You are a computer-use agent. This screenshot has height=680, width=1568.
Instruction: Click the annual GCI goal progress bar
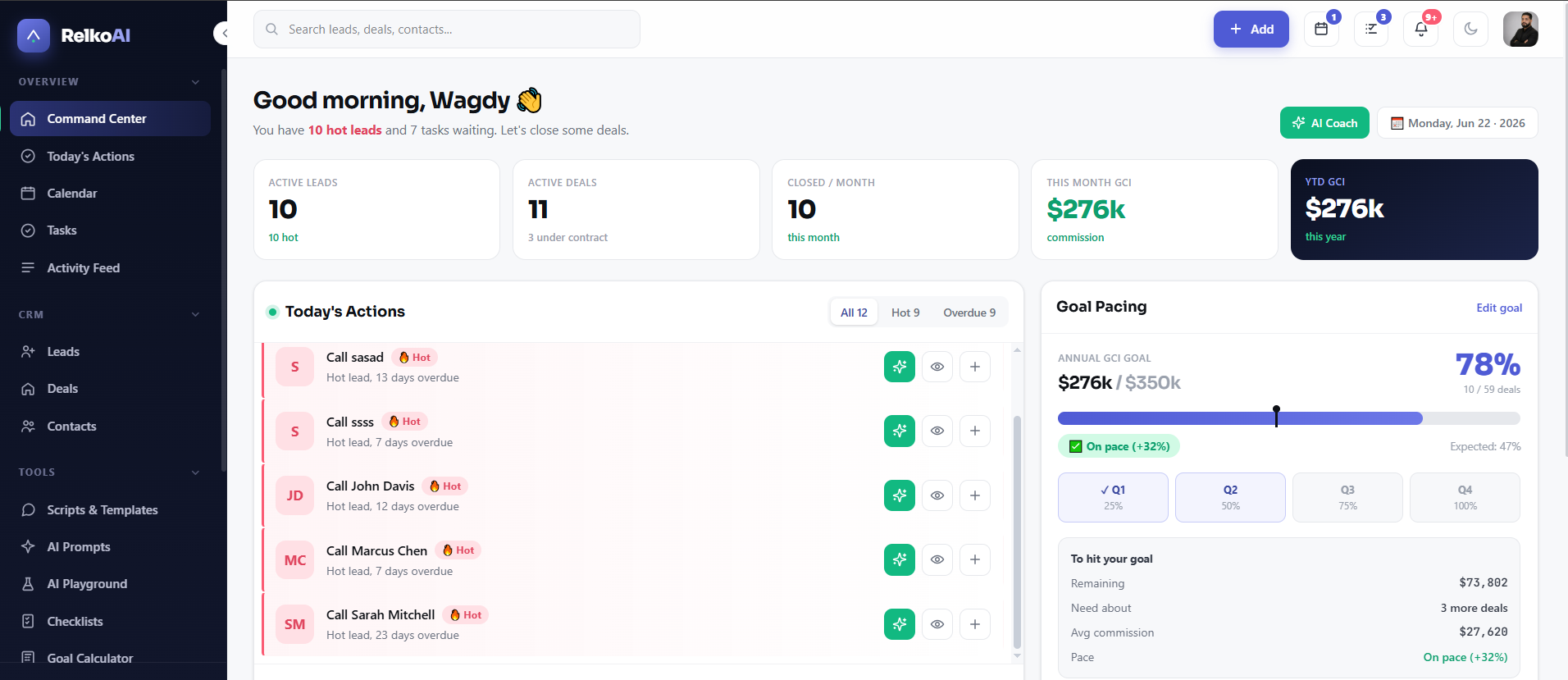coord(1289,418)
